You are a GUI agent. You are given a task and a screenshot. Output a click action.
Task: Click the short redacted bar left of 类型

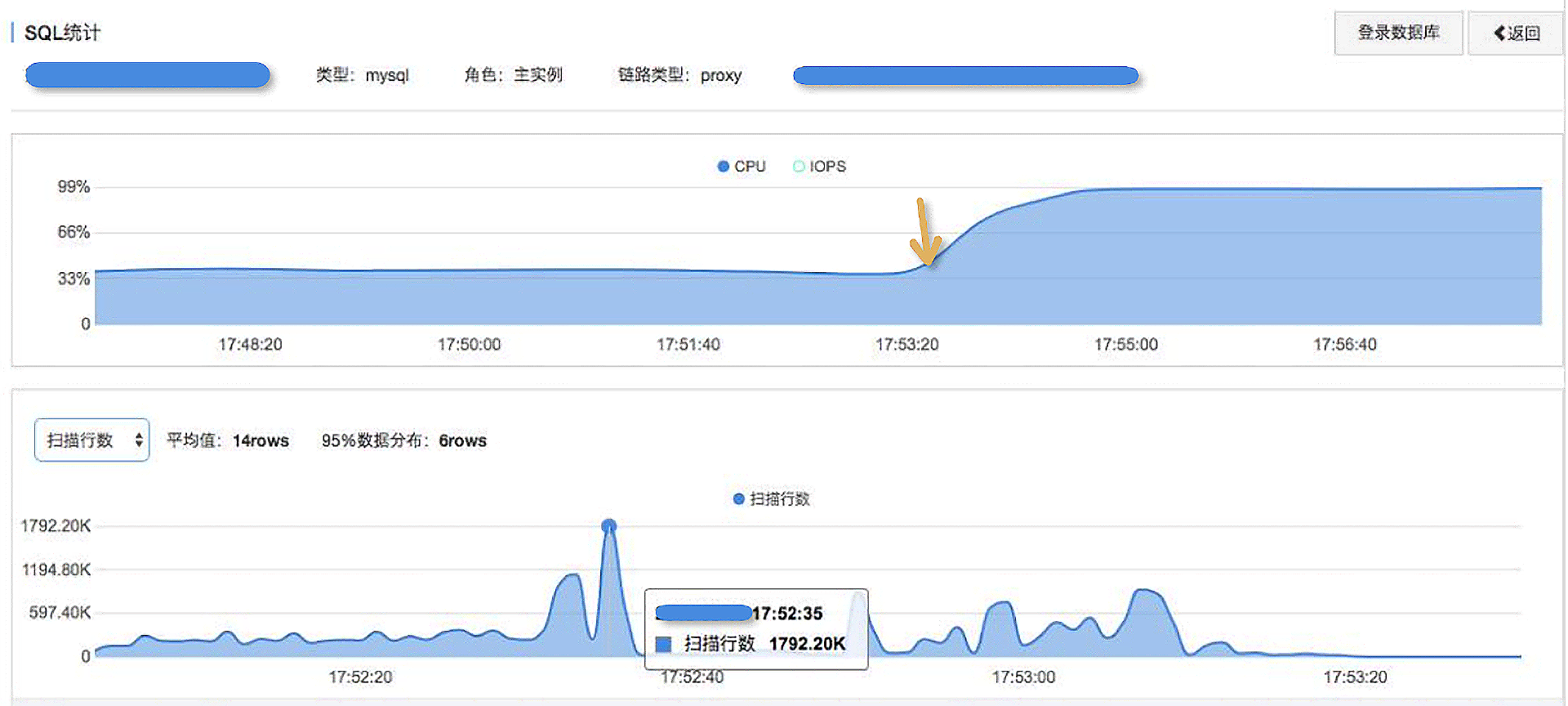point(148,75)
